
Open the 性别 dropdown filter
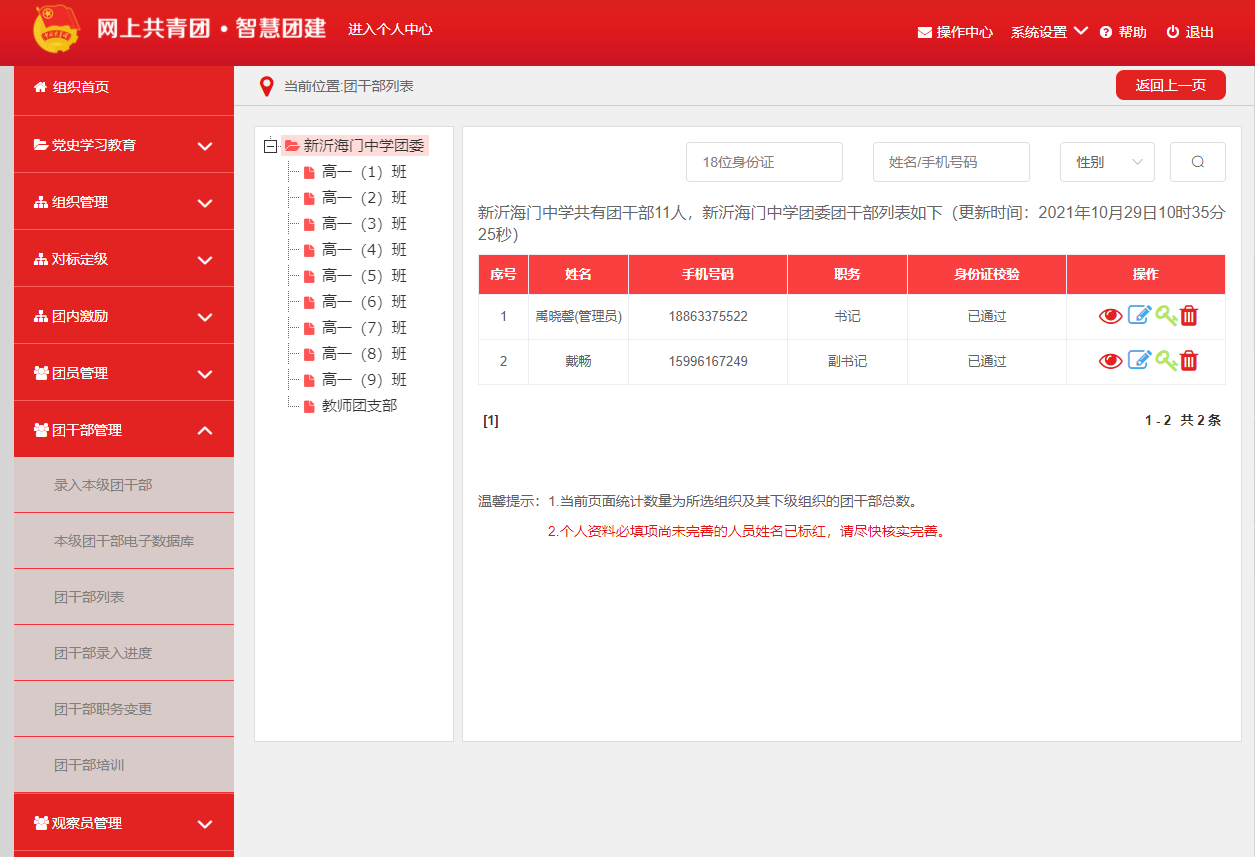tap(1107, 162)
